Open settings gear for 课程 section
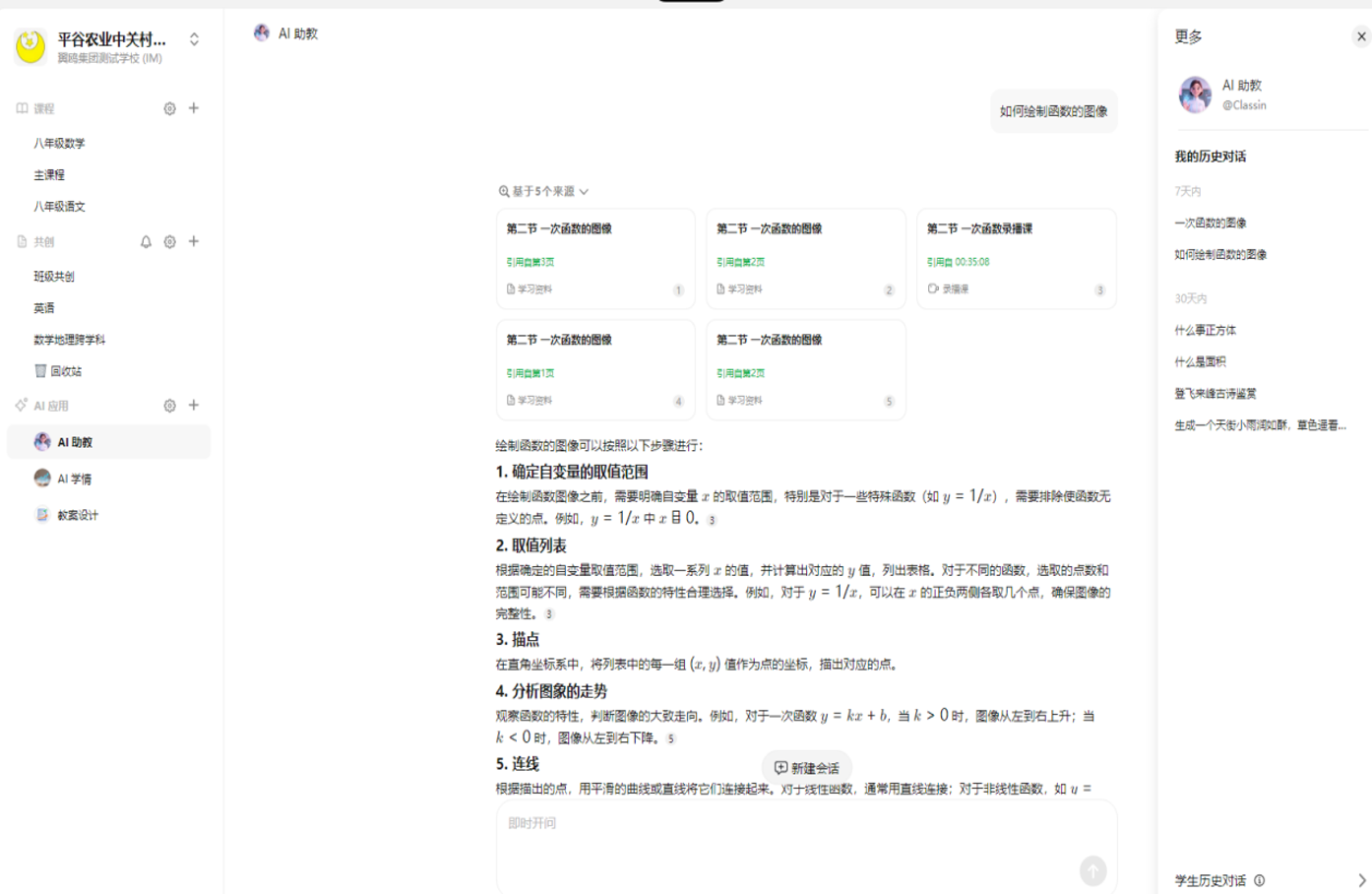1372x894 pixels. coord(169,108)
